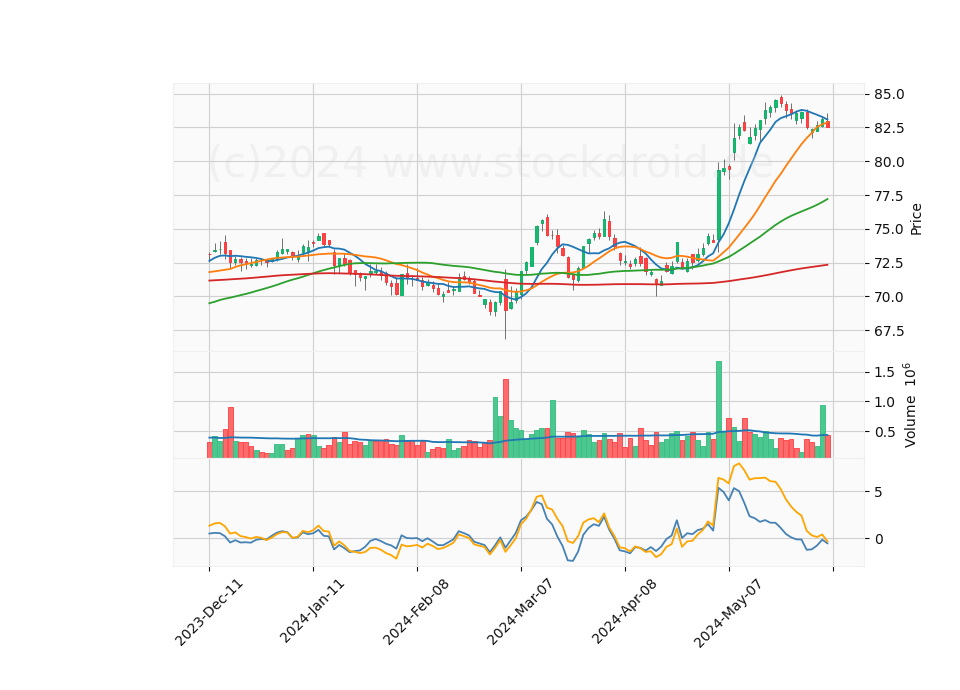Click the 5 indicator axis label

(x=879, y=492)
